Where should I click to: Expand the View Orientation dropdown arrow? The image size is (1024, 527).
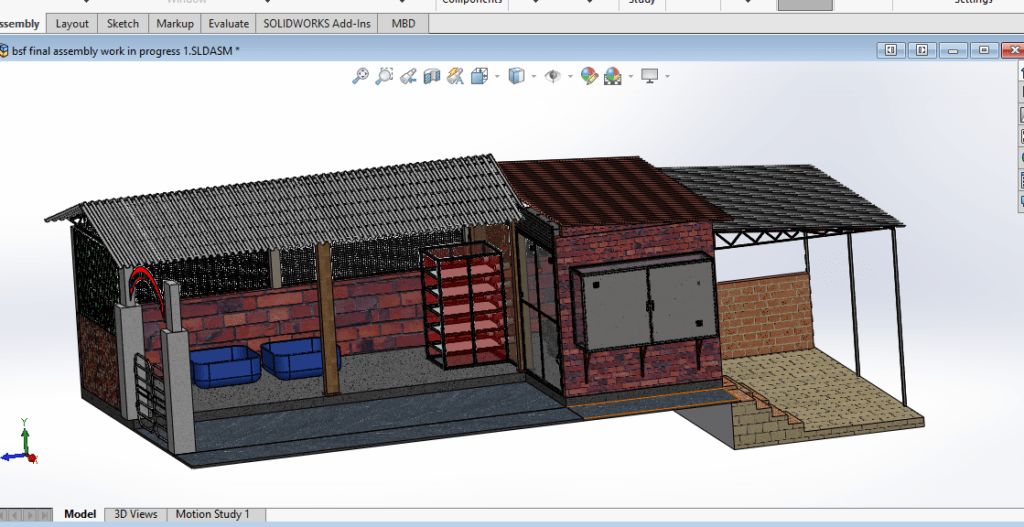pos(497,77)
